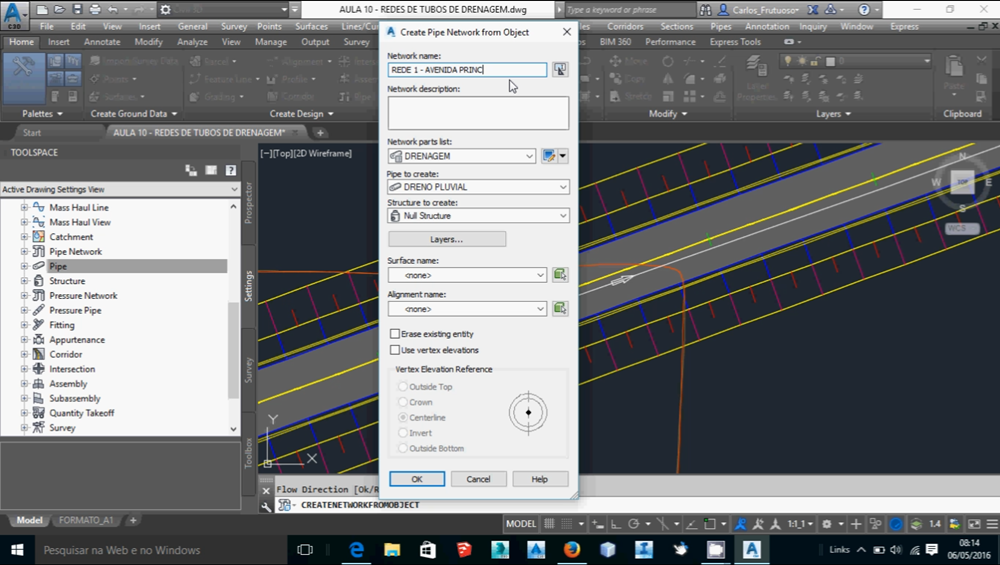Open Structure to create Null Structure dropdown
Image resolution: width=1000 pixels, height=565 pixels.
pos(478,216)
